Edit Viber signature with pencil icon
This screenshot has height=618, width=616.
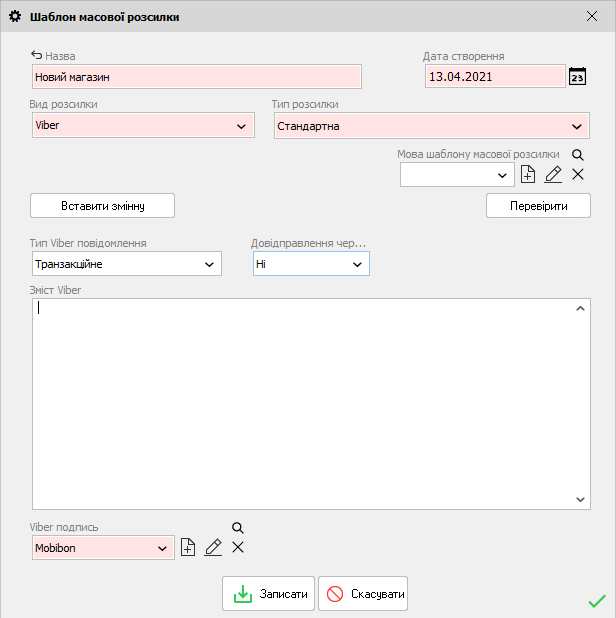pos(213,547)
